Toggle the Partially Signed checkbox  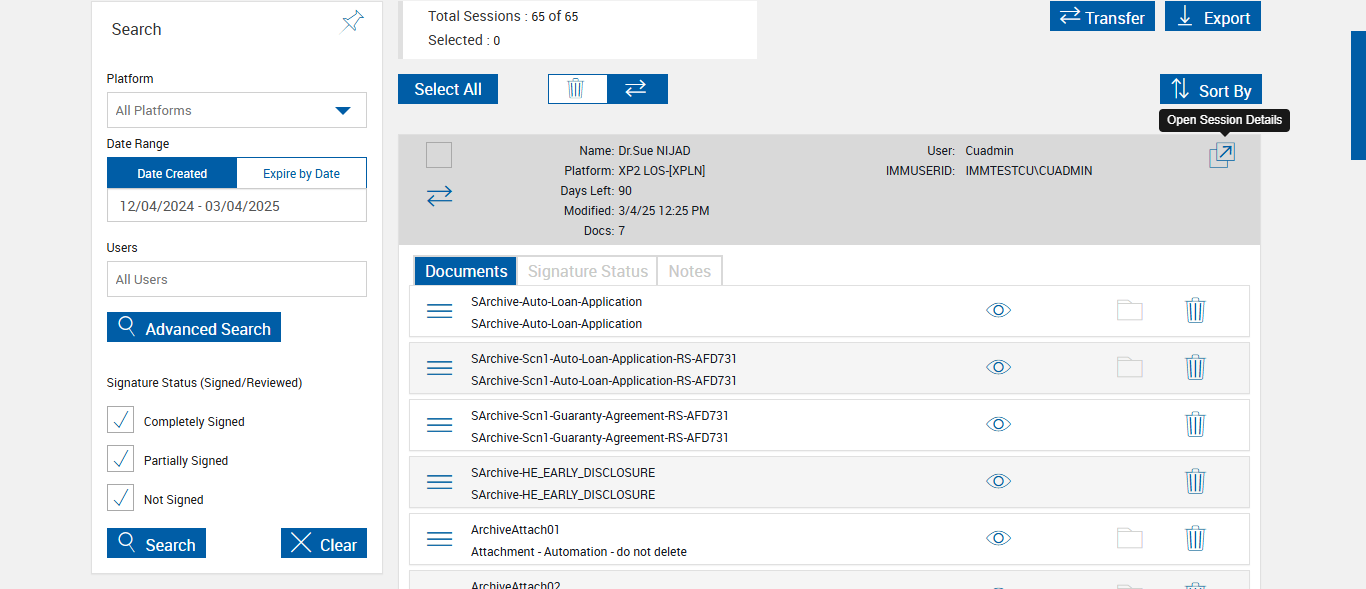point(120,459)
